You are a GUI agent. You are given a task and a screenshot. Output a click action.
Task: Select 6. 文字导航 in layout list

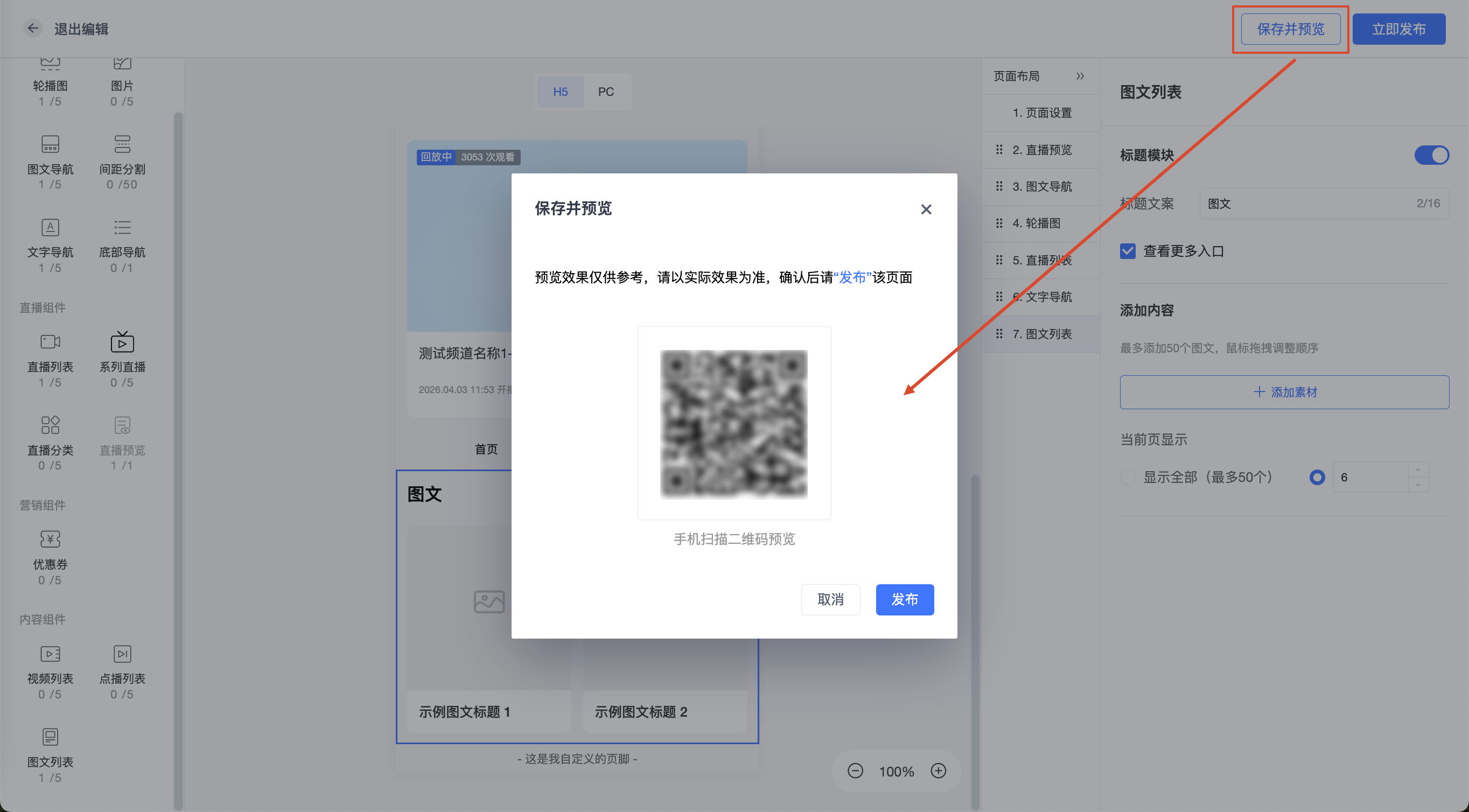(1040, 297)
